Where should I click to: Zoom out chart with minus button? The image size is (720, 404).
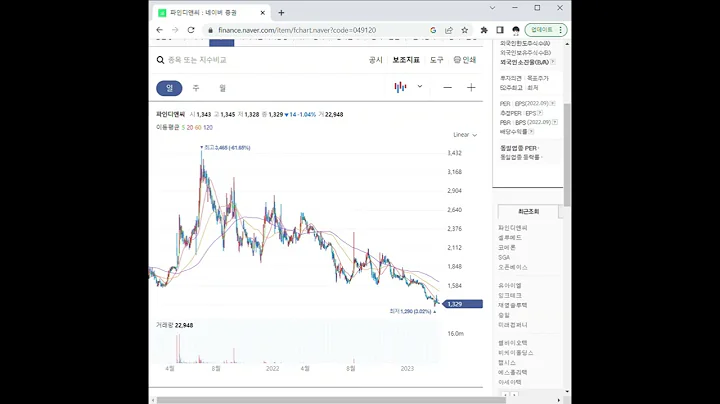(x=447, y=88)
